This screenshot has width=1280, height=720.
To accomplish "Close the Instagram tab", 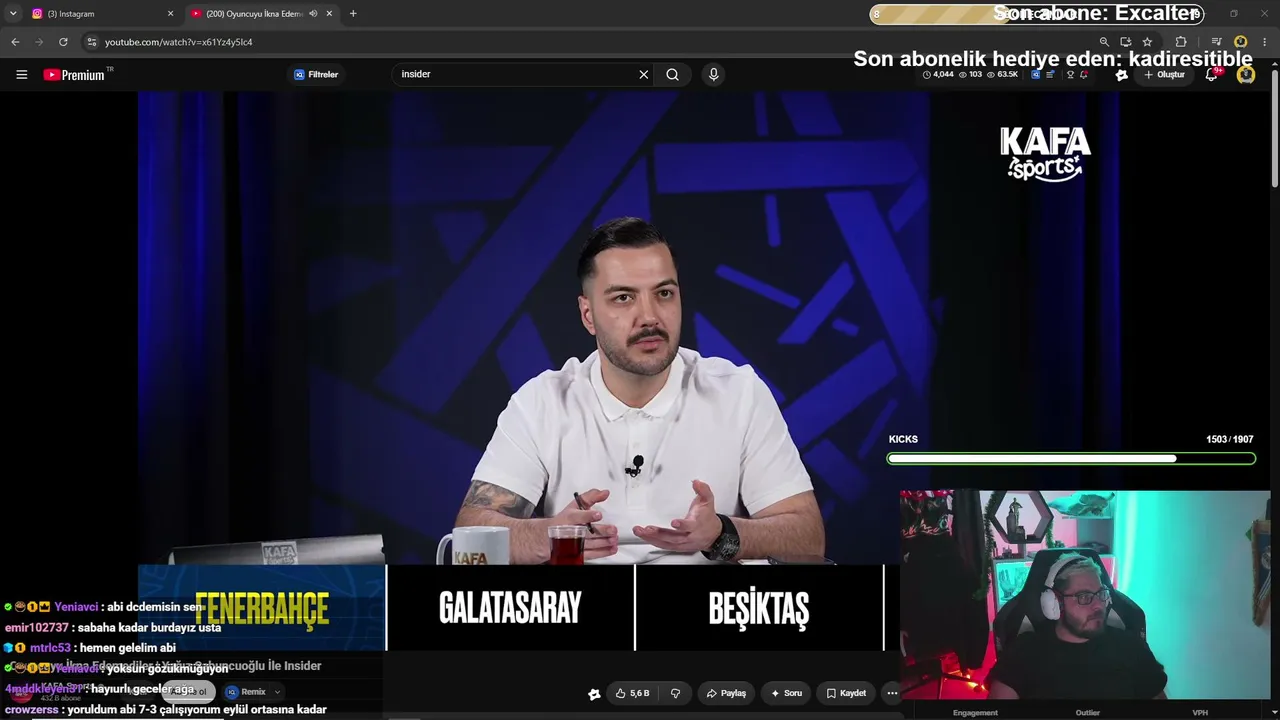I will [170, 14].
